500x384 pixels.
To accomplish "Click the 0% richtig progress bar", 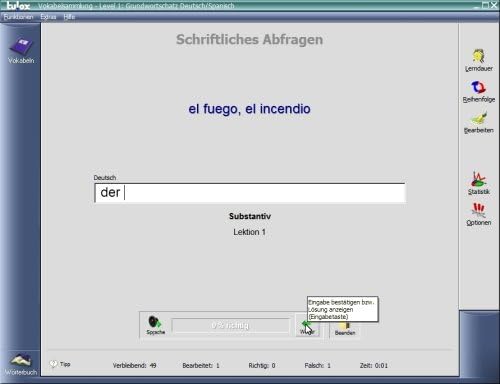I will pyautogui.click(x=230, y=325).
